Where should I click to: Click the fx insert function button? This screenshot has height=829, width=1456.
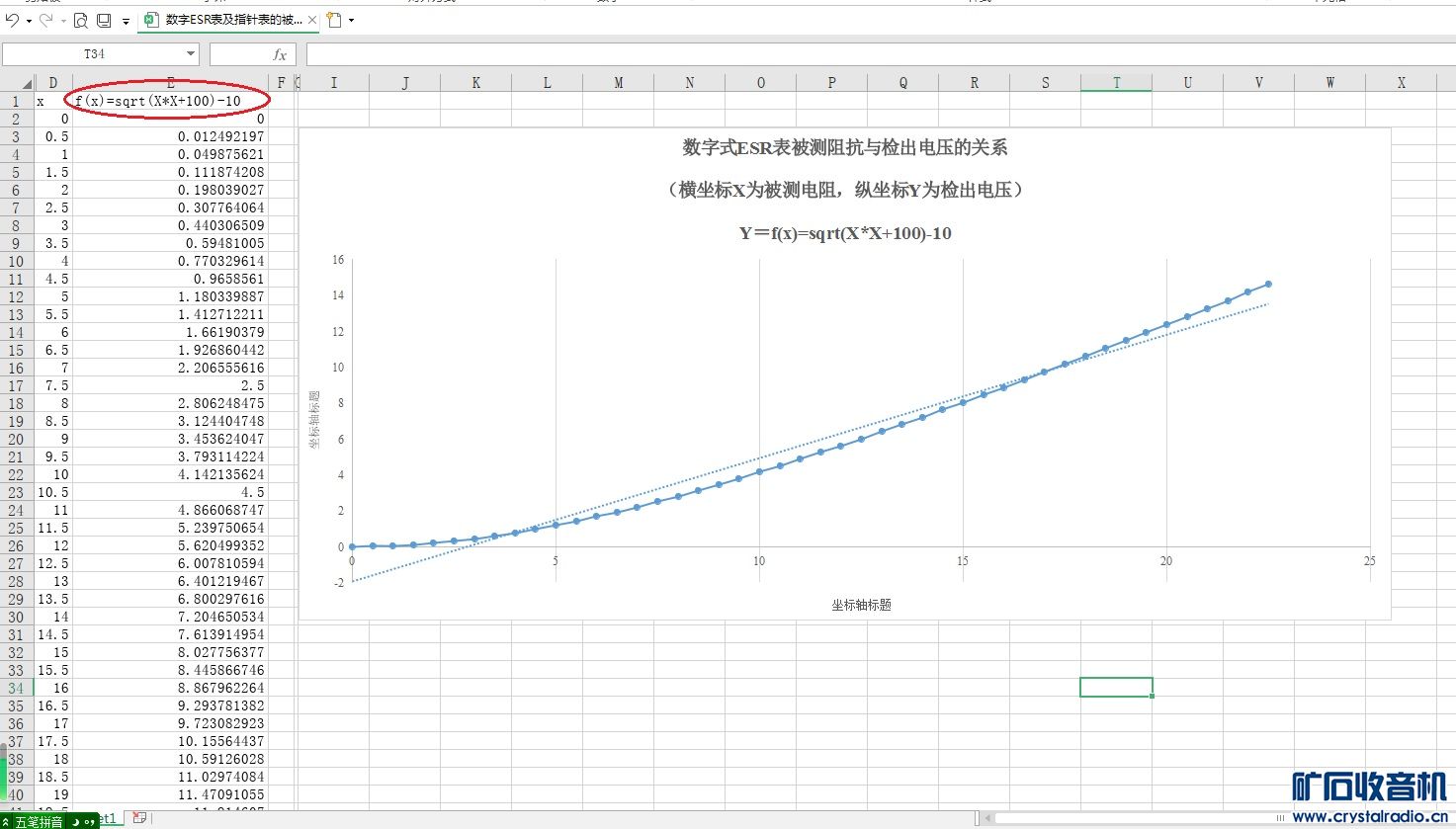[280, 54]
